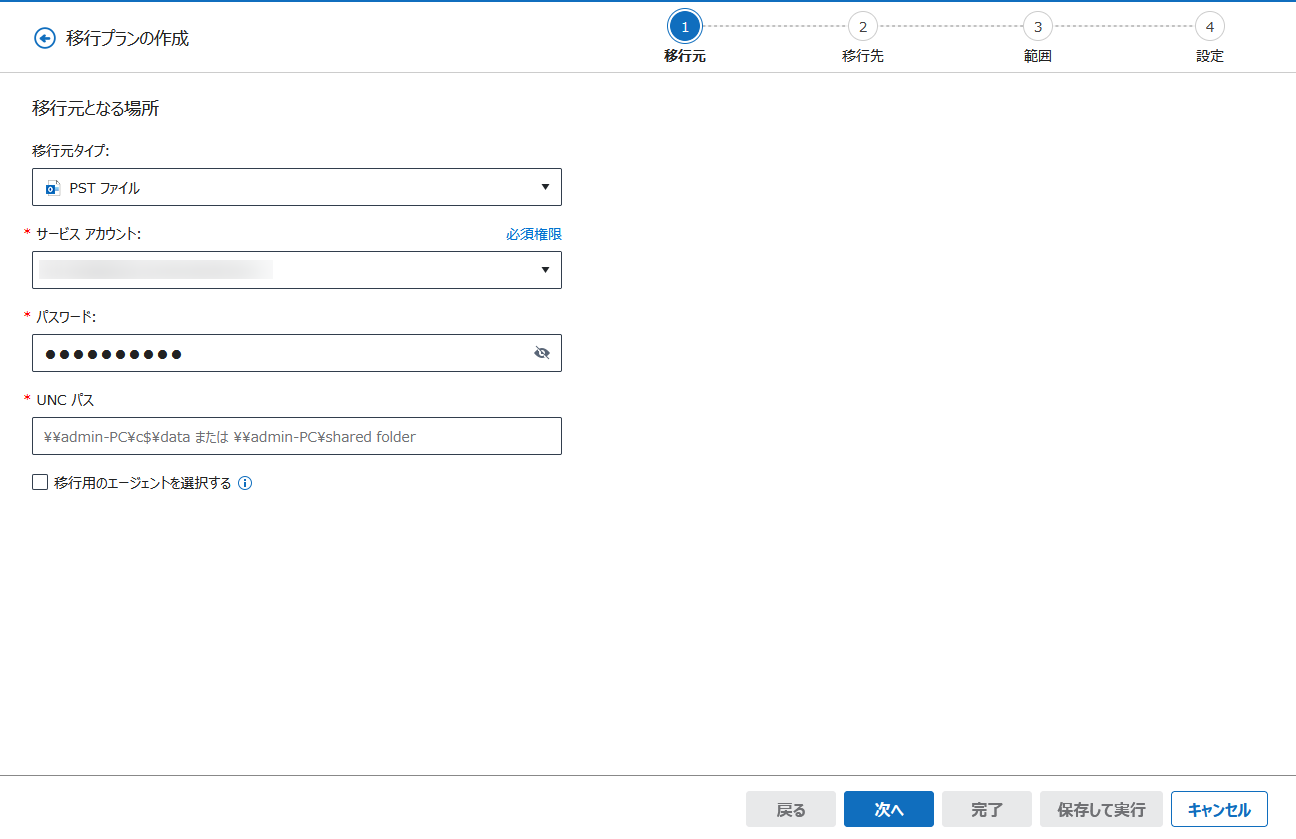The height and width of the screenshot is (839, 1296).
Task: Click the 移行元となる場所 heading
Action: coord(96,109)
